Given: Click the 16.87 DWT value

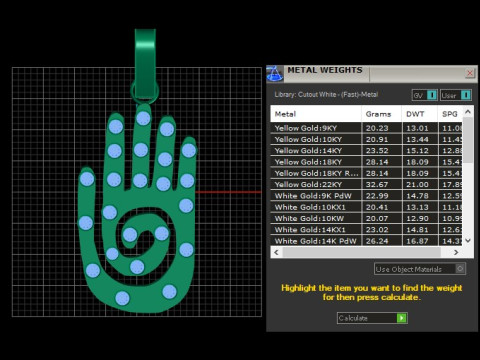Looking at the screenshot, I should coord(417,241).
